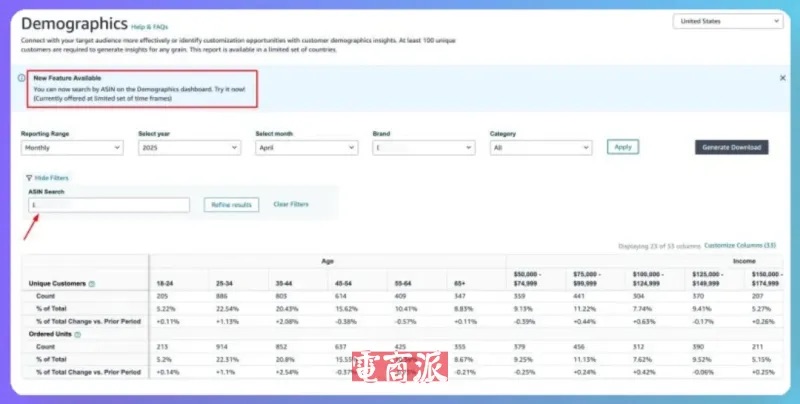Click the 15.62% cell
Viewport: 800px width, 404px height.
point(346,309)
